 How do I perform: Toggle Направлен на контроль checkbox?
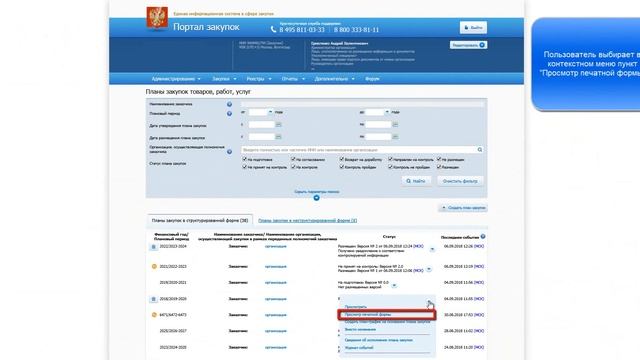(390, 159)
